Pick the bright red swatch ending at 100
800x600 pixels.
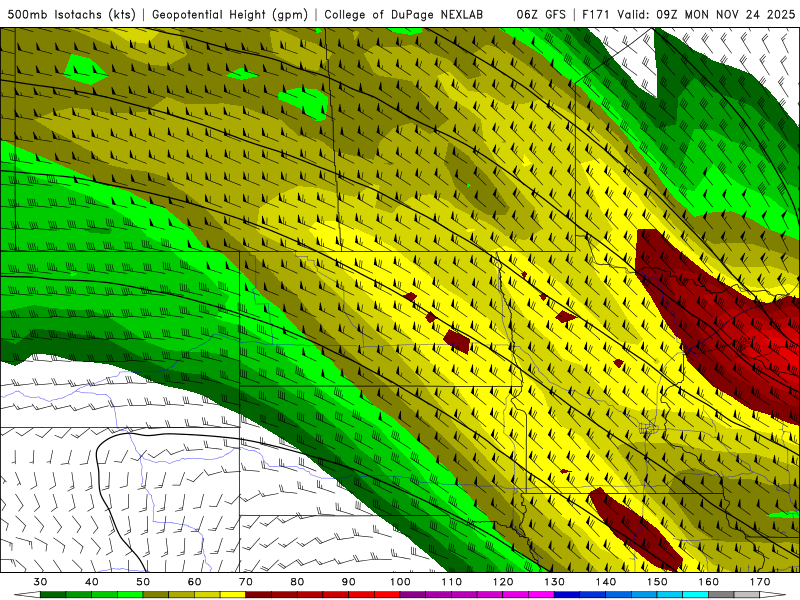point(388,595)
